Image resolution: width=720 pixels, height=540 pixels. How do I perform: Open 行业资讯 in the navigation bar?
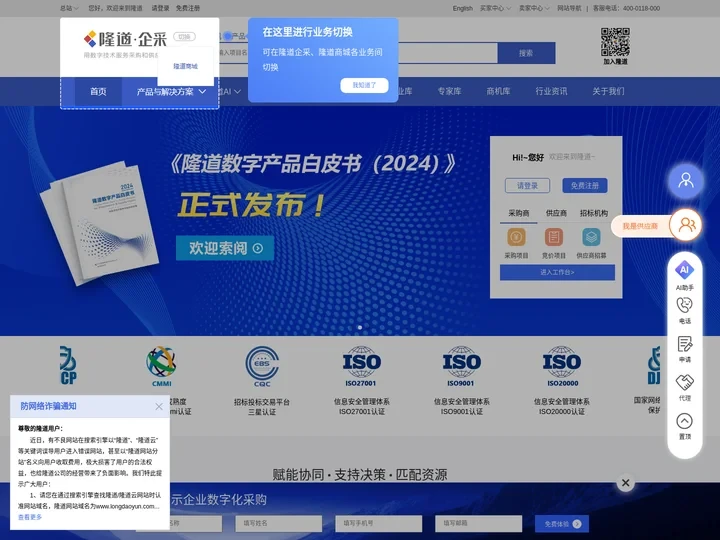(x=551, y=91)
